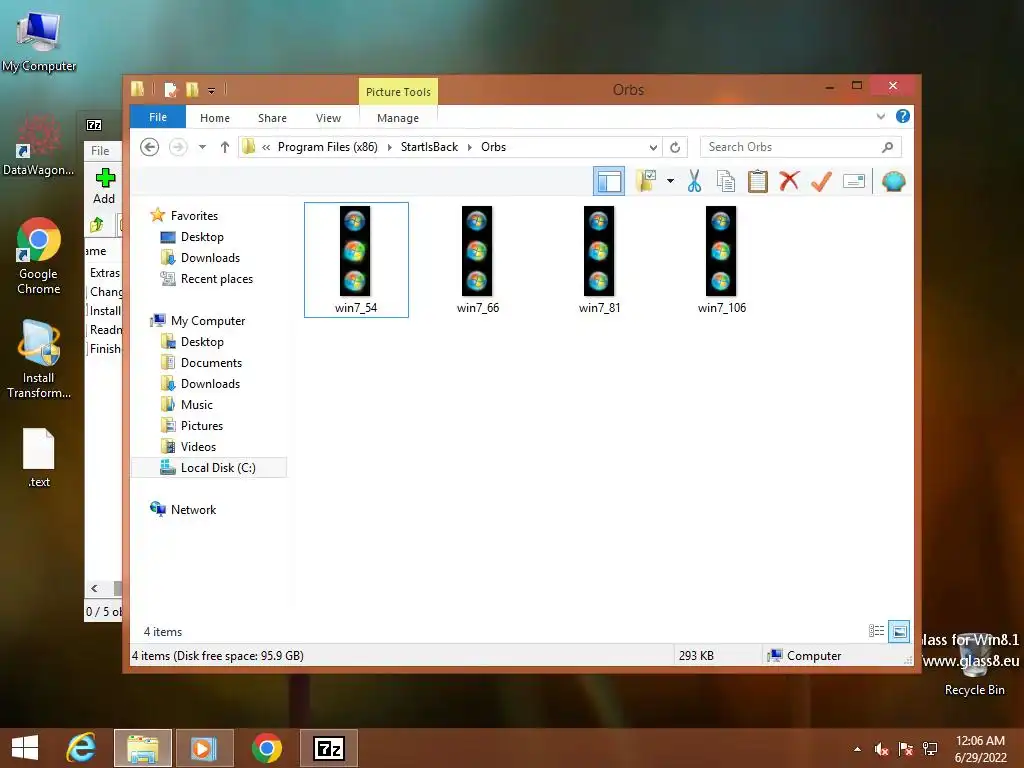Select the win7_66 thumbnail
Viewport: 1024px width, 768px height.
[477, 259]
